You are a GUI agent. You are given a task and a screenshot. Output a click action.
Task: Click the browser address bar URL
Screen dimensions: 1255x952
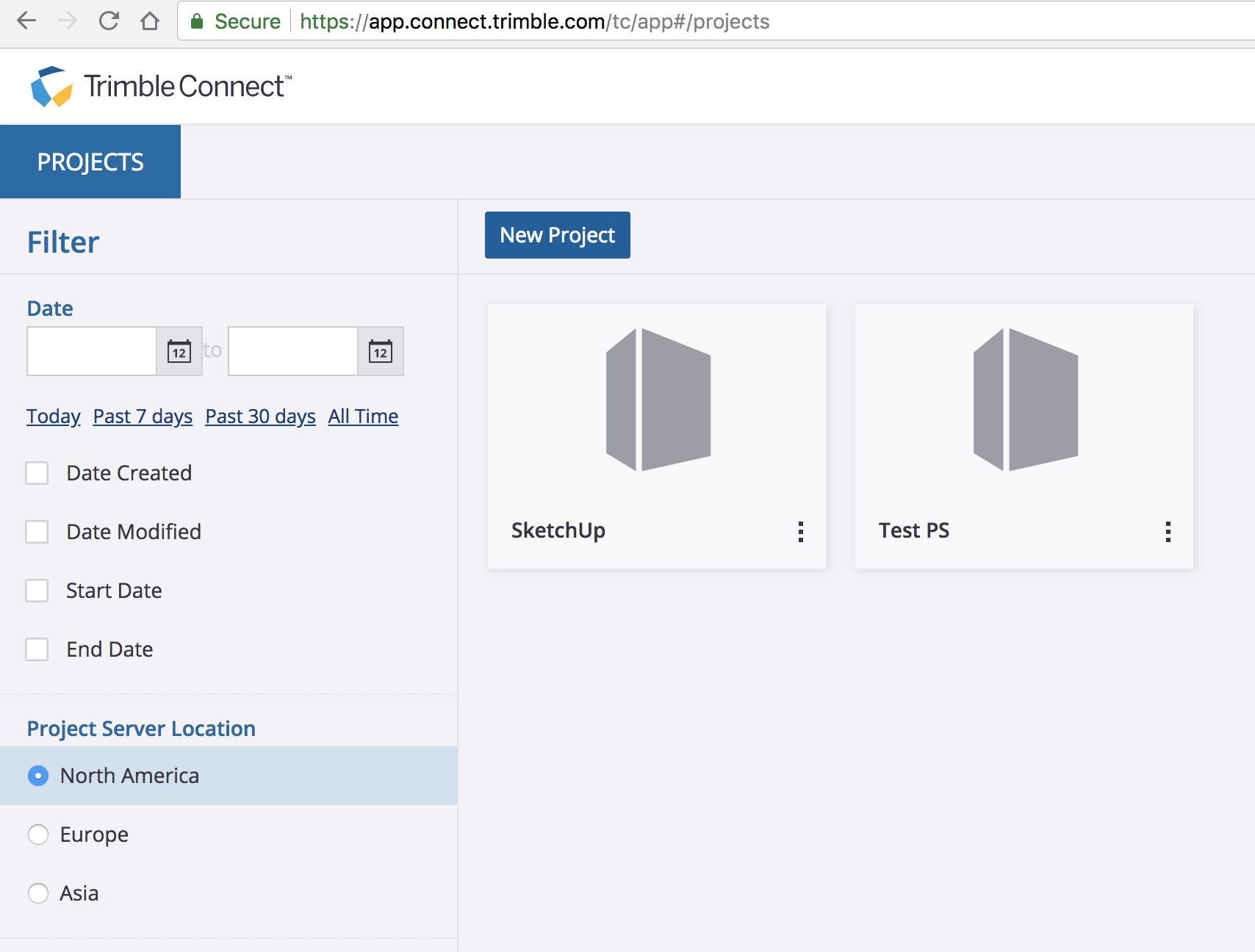[534, 21]
